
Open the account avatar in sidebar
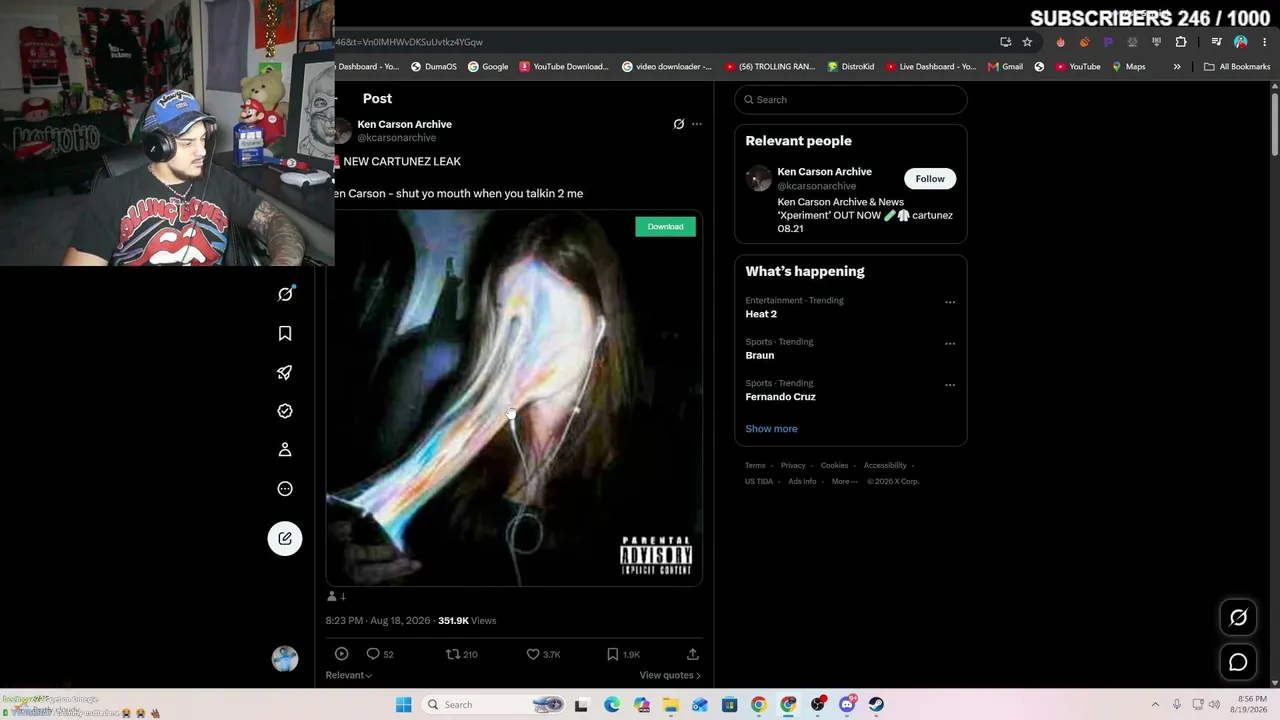click(285, 658)
